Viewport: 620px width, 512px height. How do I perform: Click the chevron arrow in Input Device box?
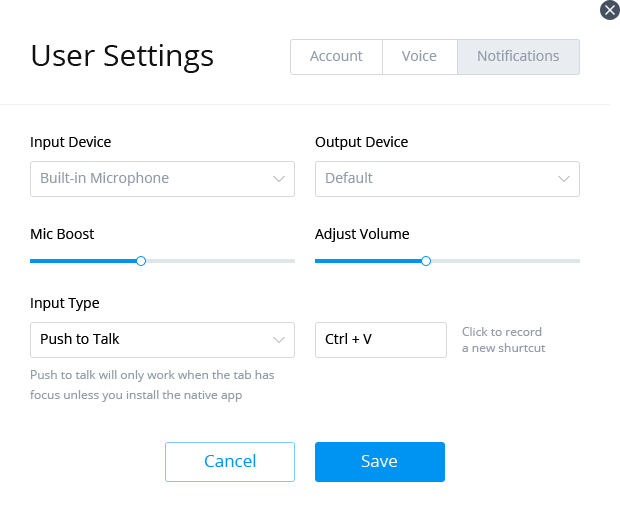(279, 179)
